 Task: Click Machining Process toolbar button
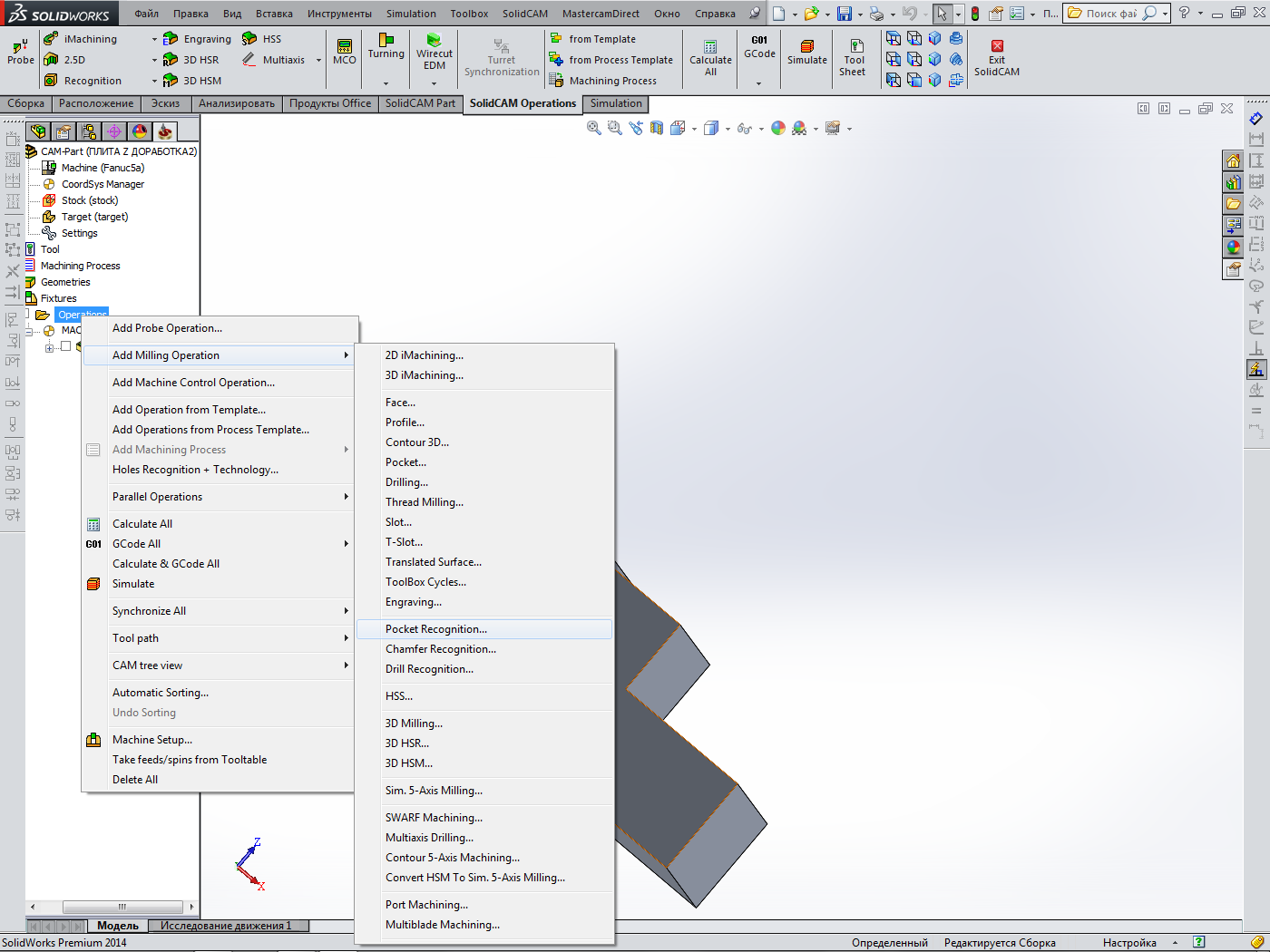pos(603,81)
